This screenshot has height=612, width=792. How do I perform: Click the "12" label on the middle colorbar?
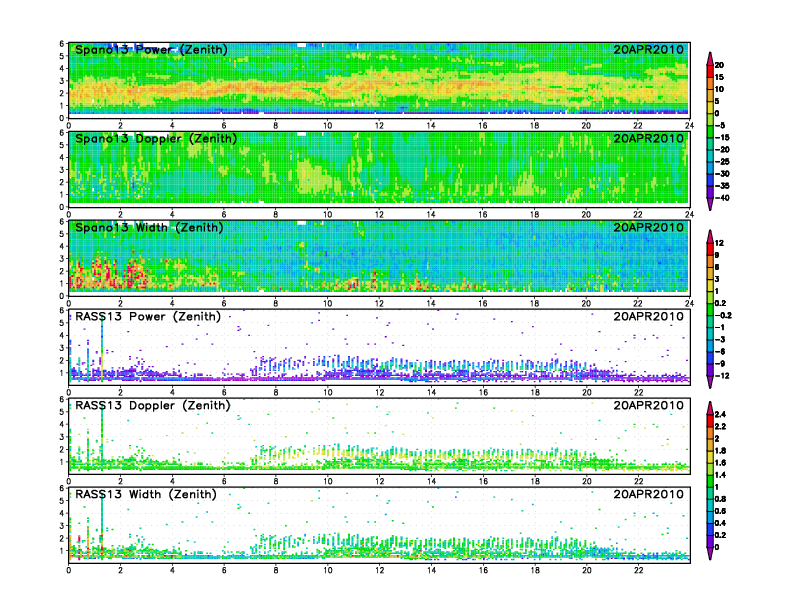tap(719, 243)
